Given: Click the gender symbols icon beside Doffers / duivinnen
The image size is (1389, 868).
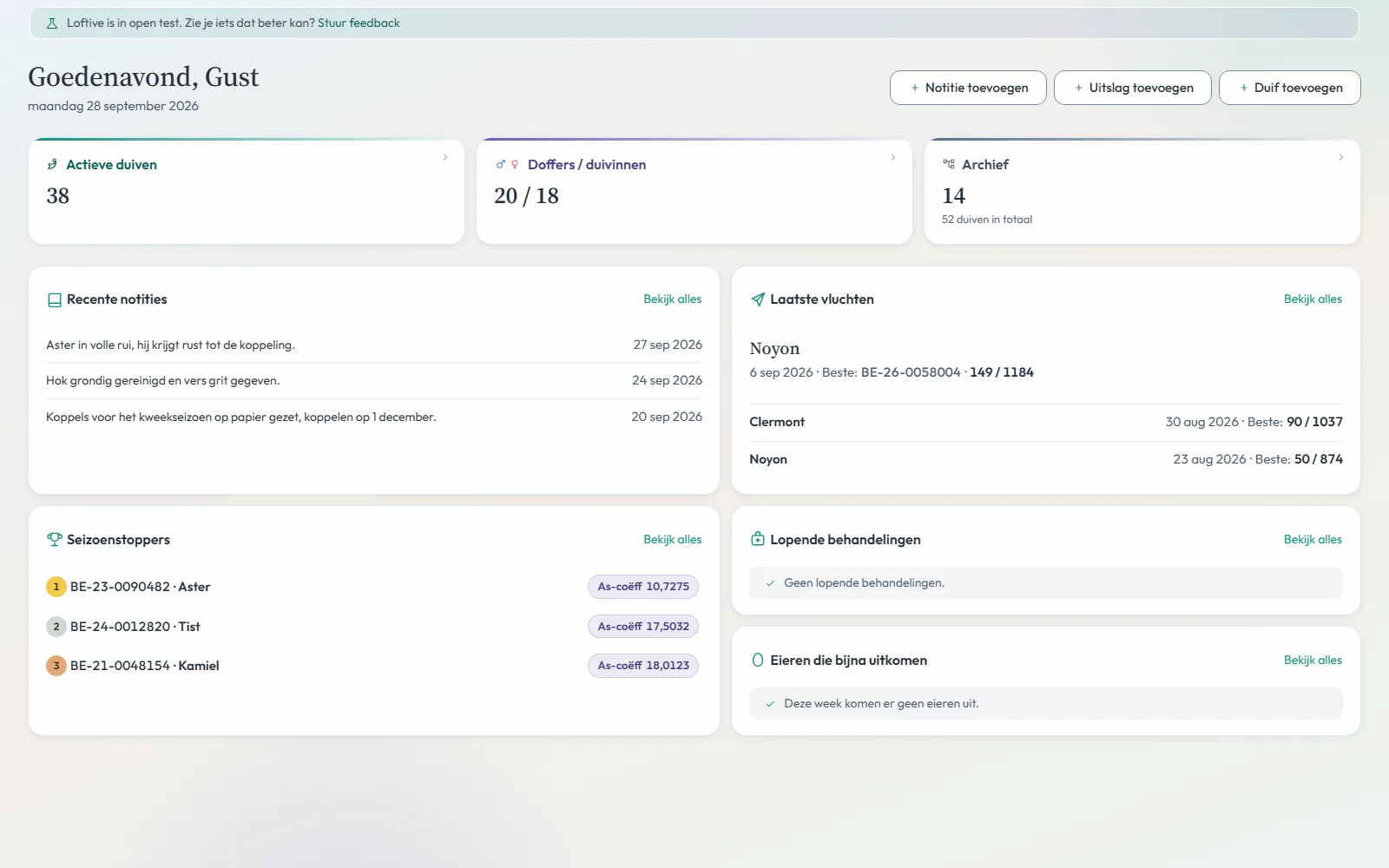Looking at the screenshot, I should [x=507, y=164].
